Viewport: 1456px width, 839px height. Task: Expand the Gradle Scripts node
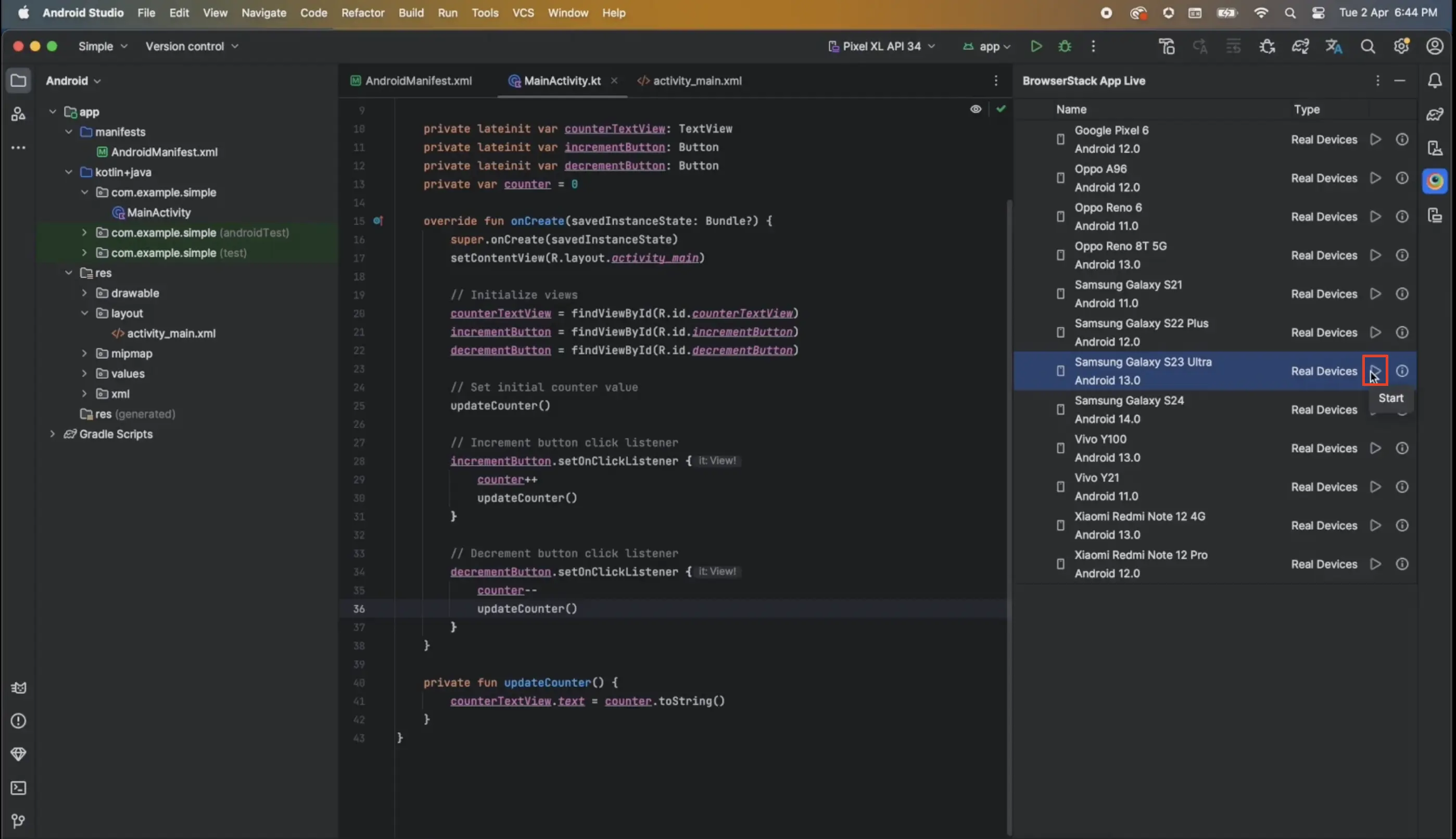[53, 434]
